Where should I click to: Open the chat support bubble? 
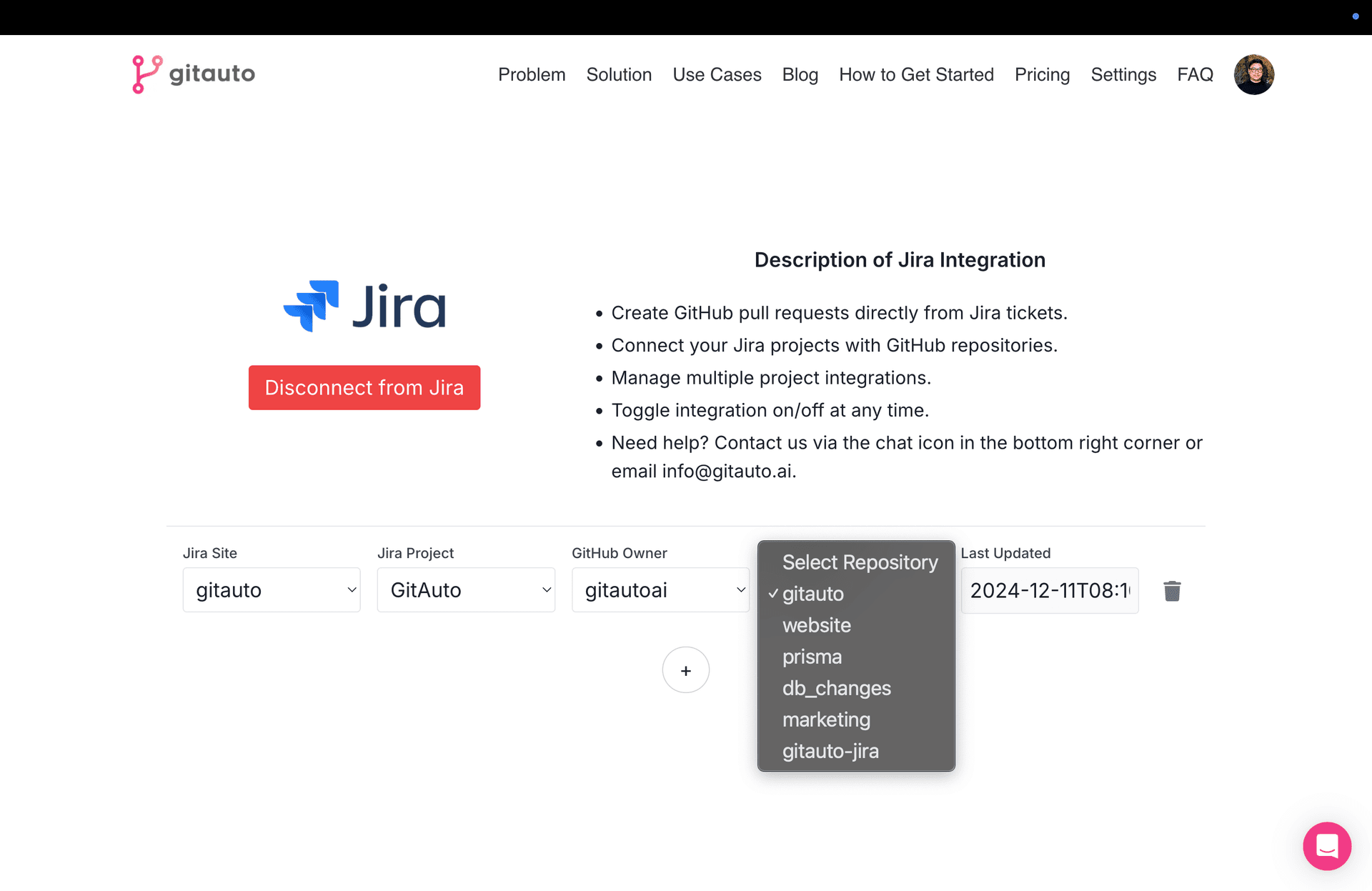pyautogui.click(x=1327, y=846)
